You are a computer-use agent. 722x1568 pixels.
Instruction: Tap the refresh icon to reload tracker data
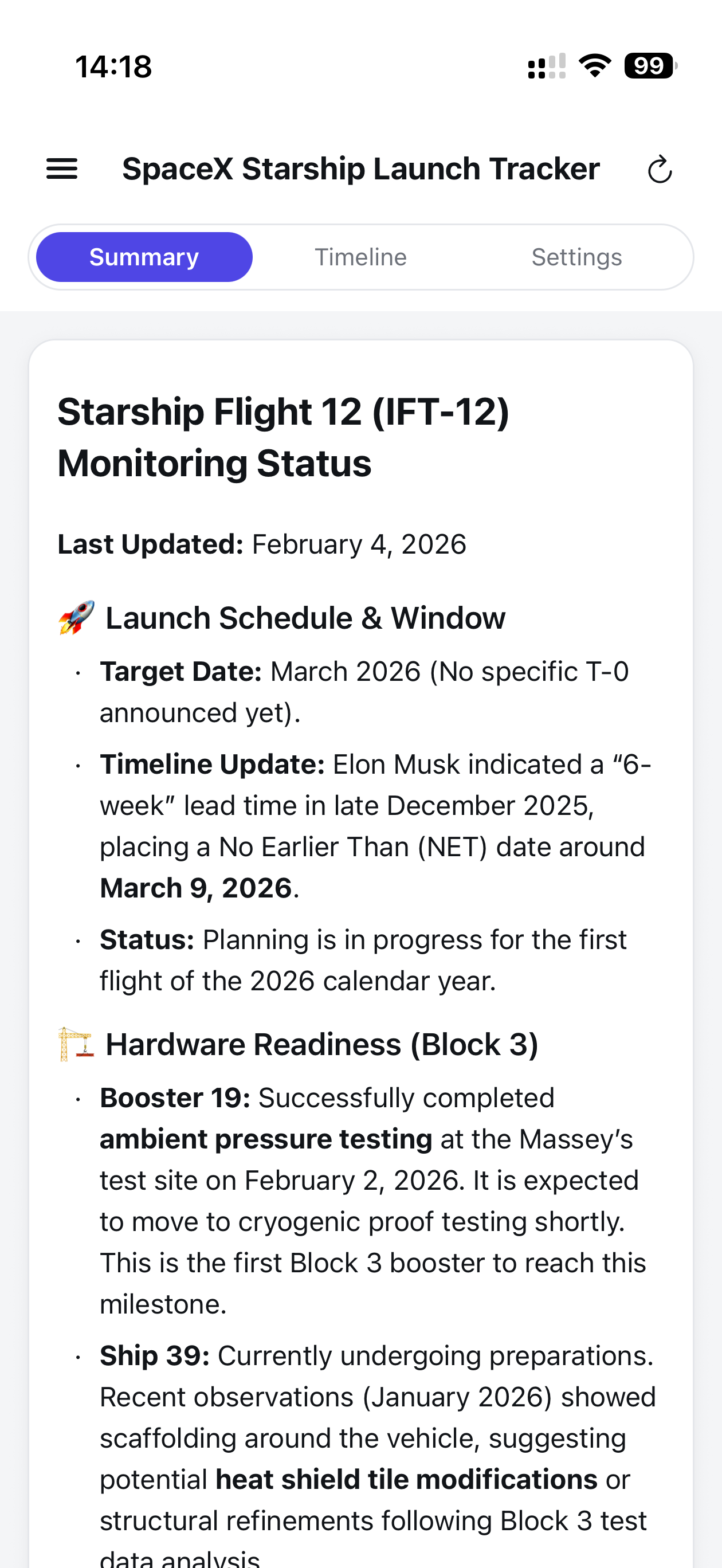[660, 169]
